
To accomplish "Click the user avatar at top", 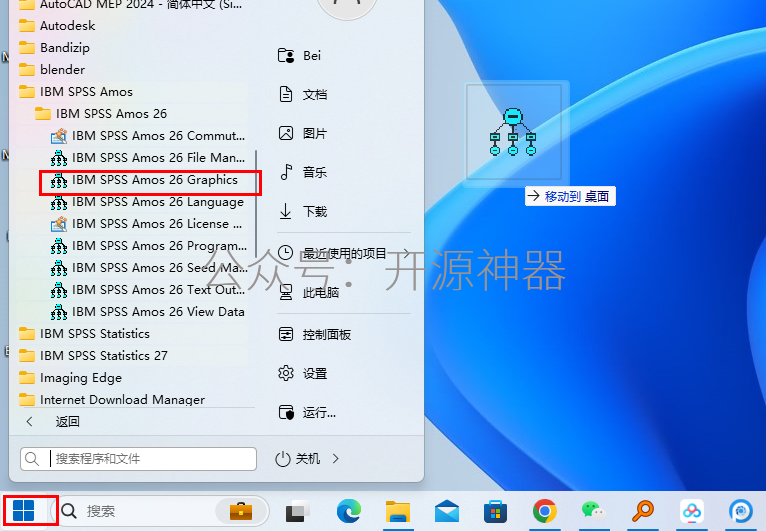I will [347, 7].
